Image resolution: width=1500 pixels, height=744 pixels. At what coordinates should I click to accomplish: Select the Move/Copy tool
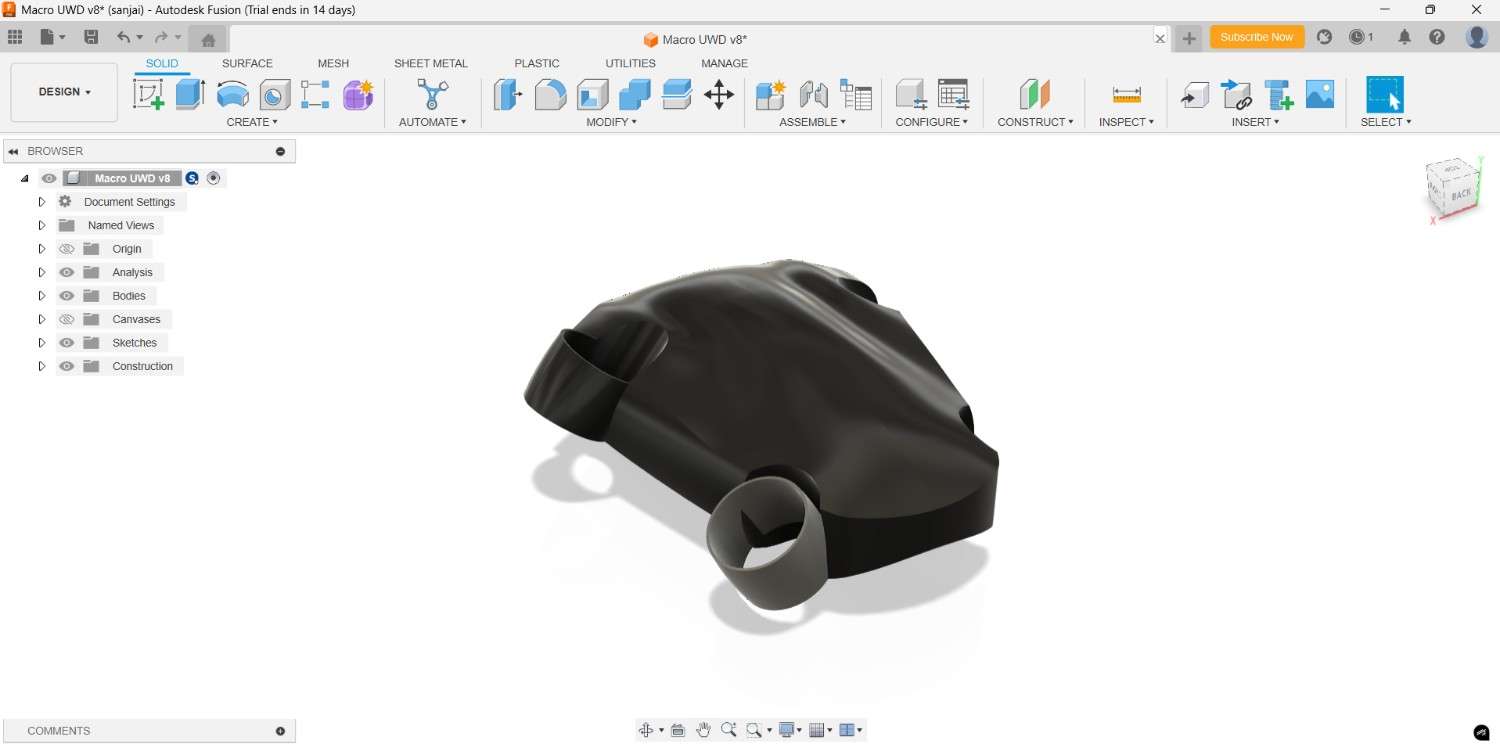[x=719, y=95]
